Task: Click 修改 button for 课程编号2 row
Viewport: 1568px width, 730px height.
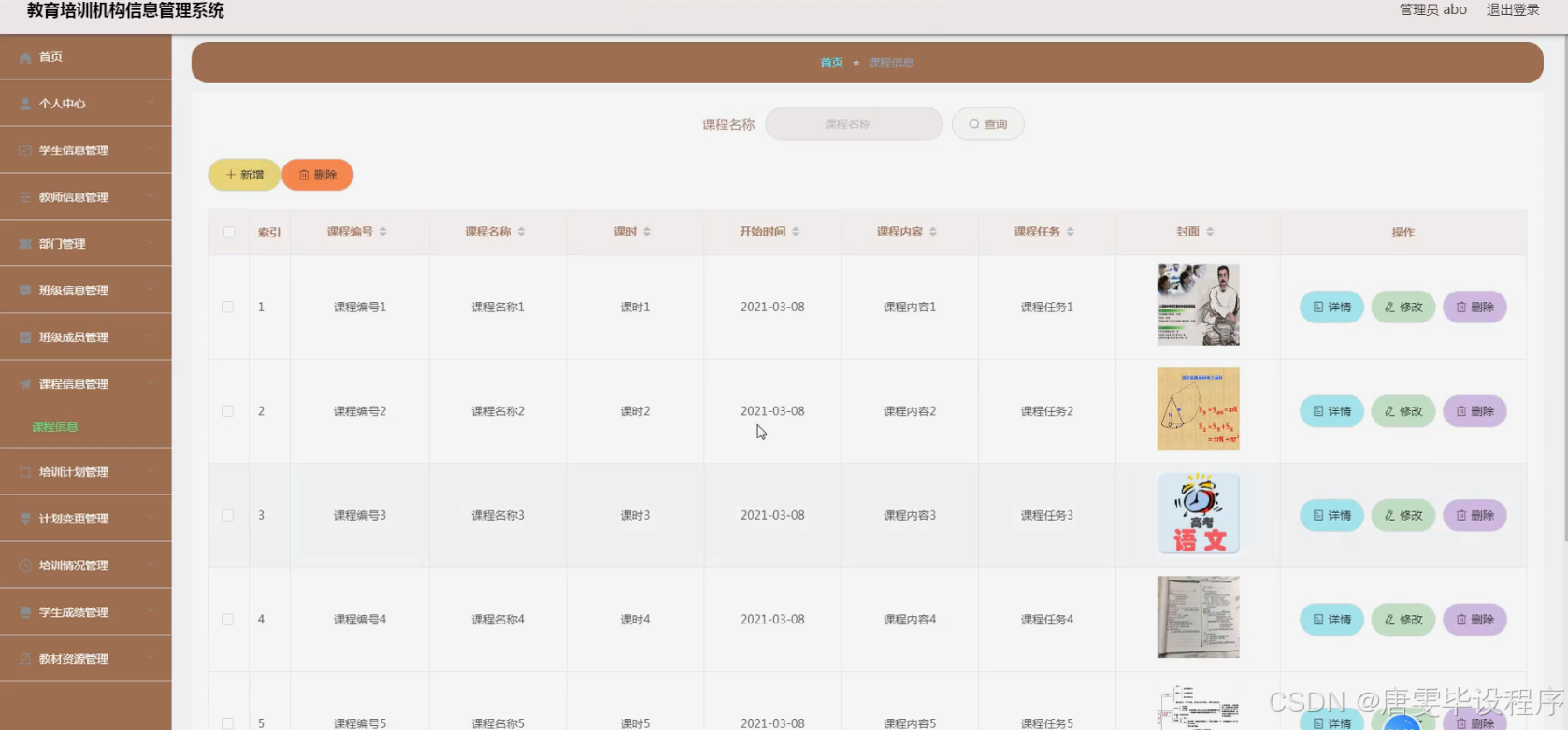Action: pyautogui.click(x=1403, y=411)
